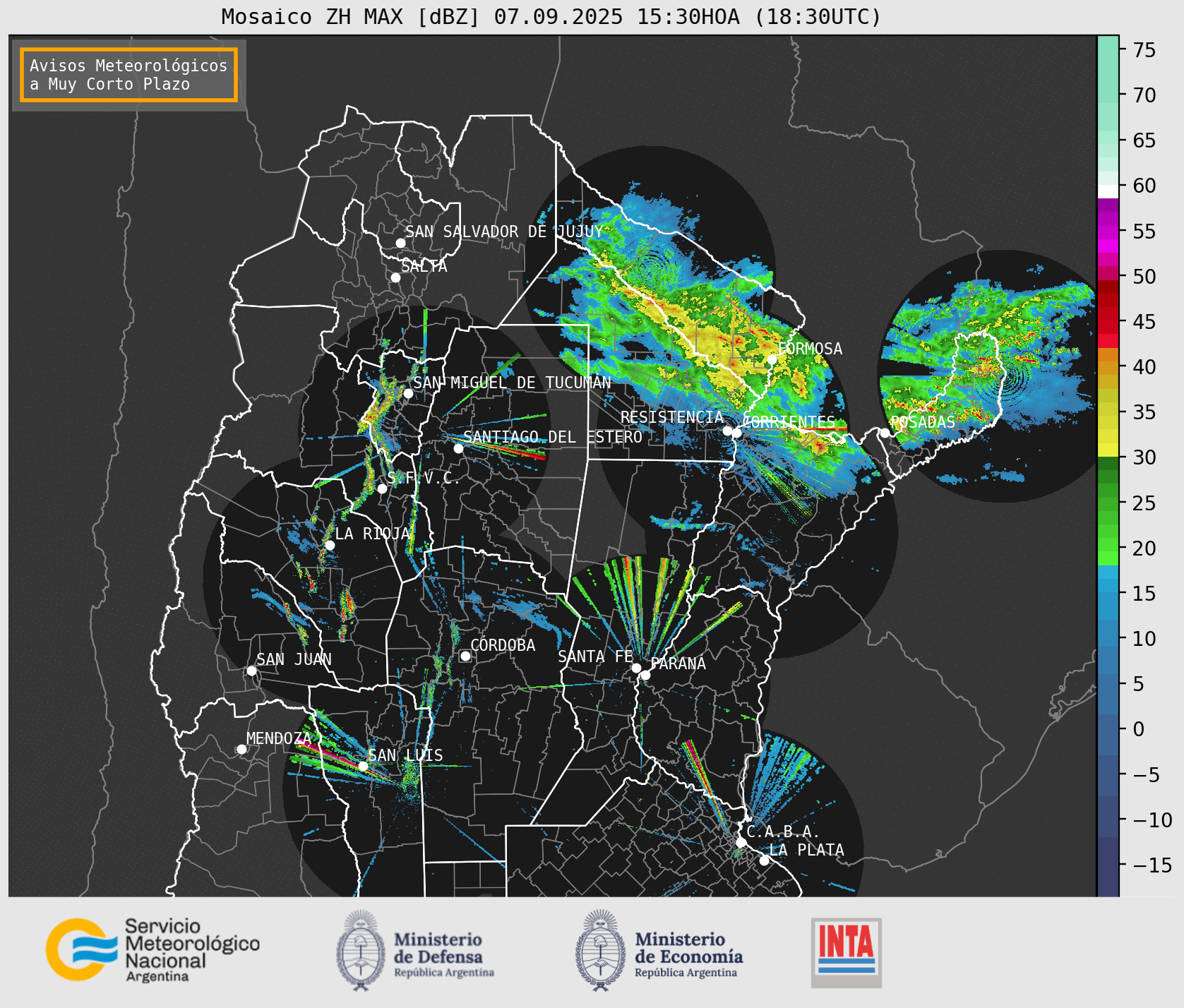This screenshot has width=1184, height=1008.
Task: Click the San Salvador de Jujuy city marker
Action: point(400,243)
